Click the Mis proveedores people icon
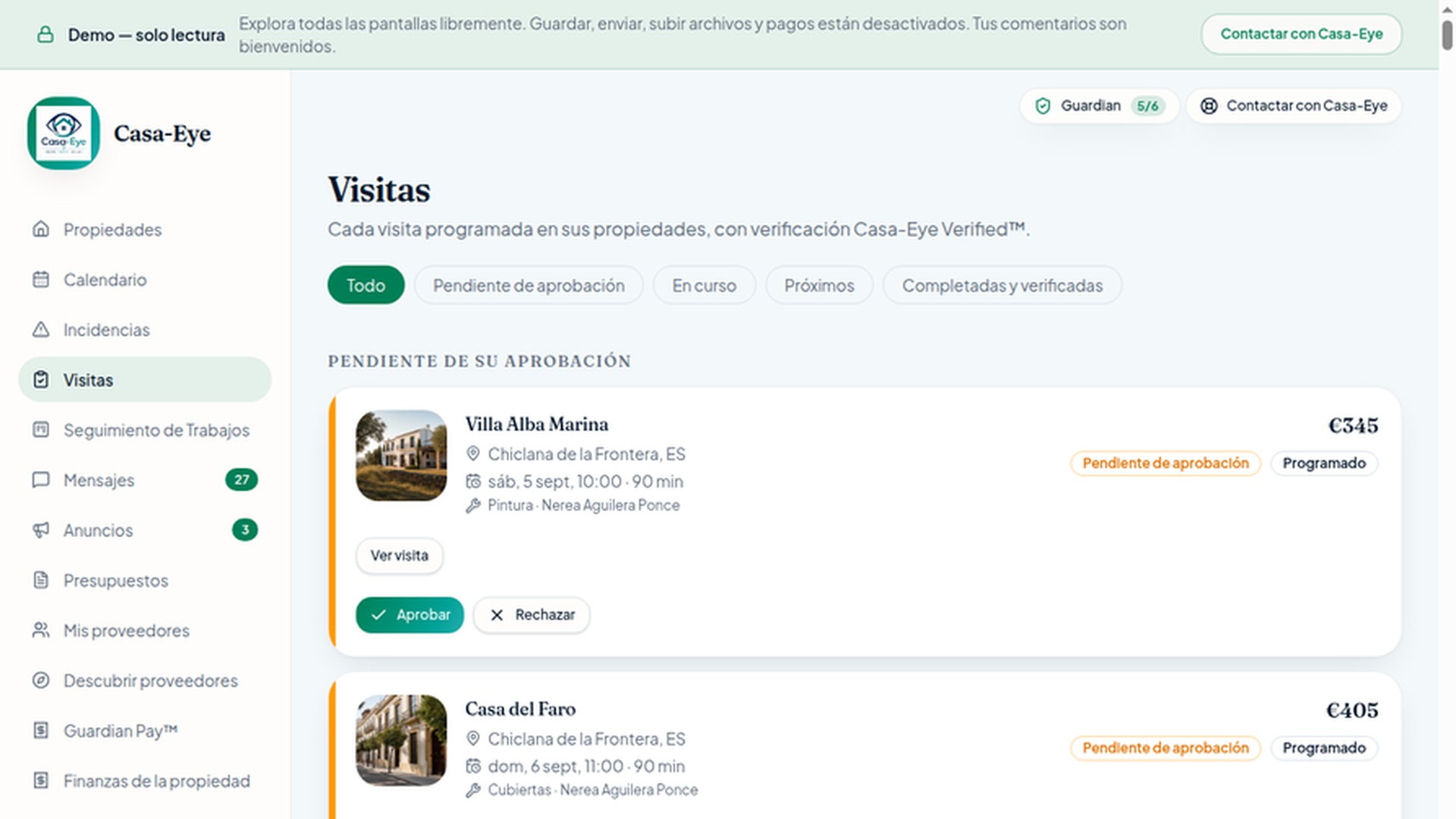 (41, 630)
